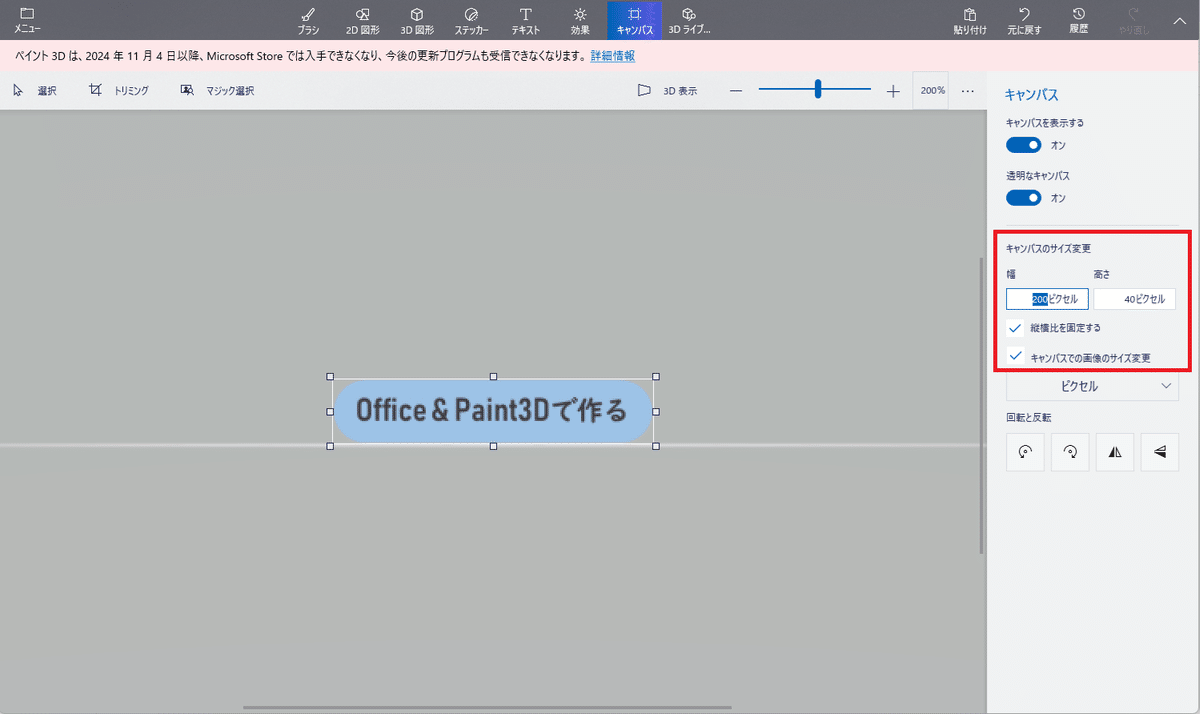1200x714 pixels.
Task: Rotate canvas left button
Action: coord(1025,452)
